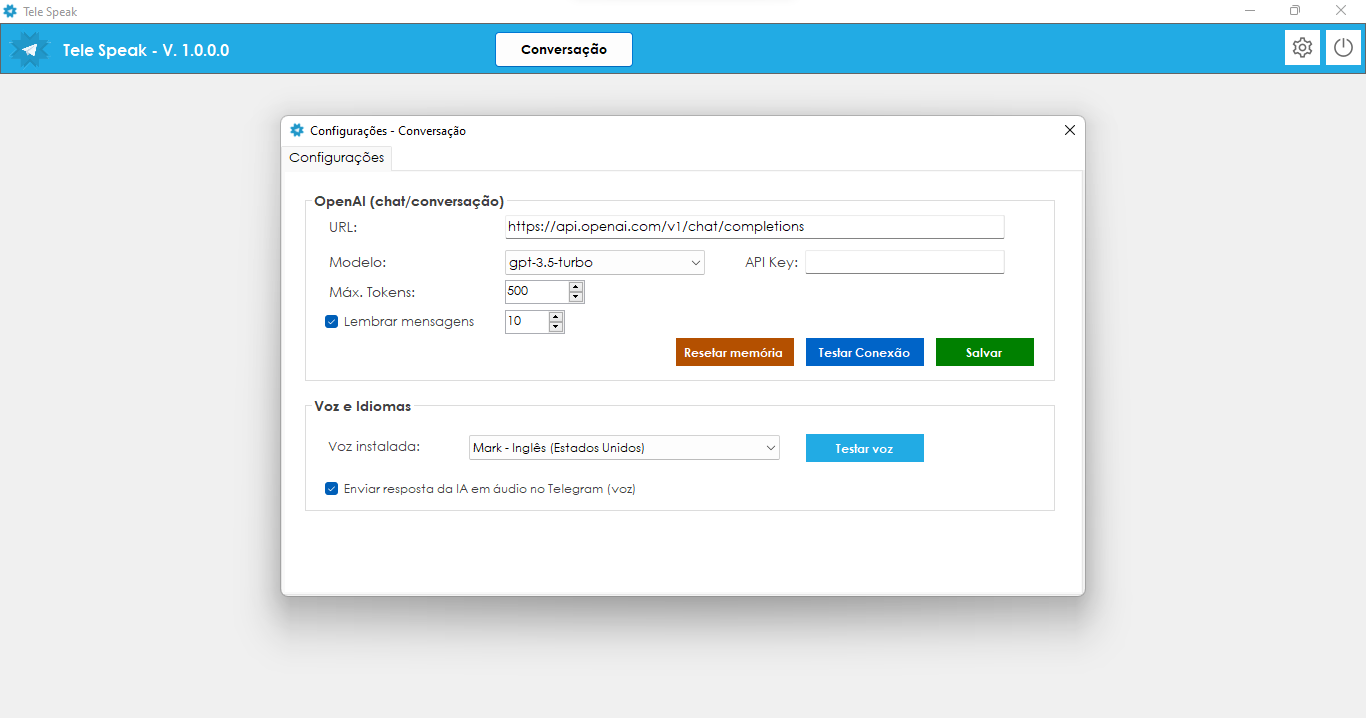Click the Testar Conexão button
This screenshot has width=1366, height=718.
tap(864, 352)
